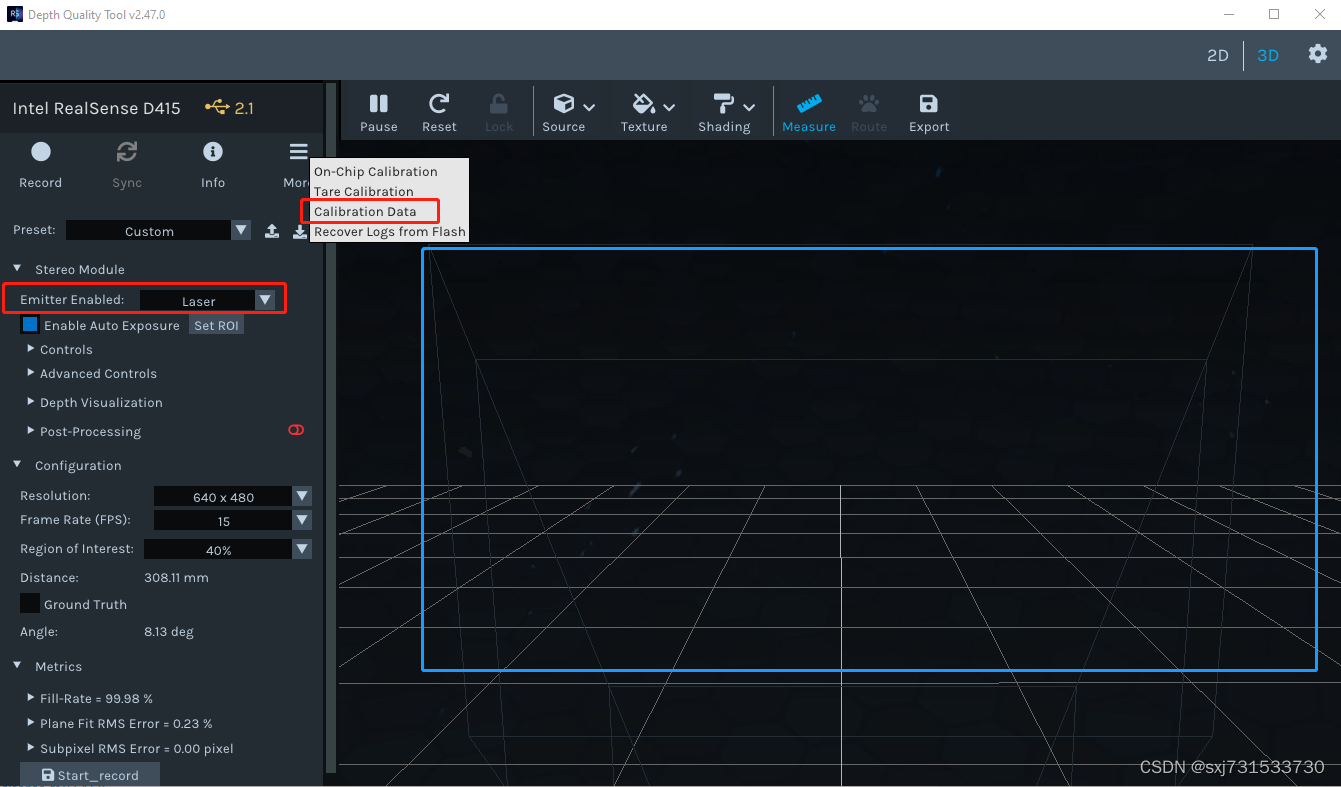The image size is (1341, 787).
Task: Expand the Subpixel RMS Error metric
Action: (x=31, y=748)
